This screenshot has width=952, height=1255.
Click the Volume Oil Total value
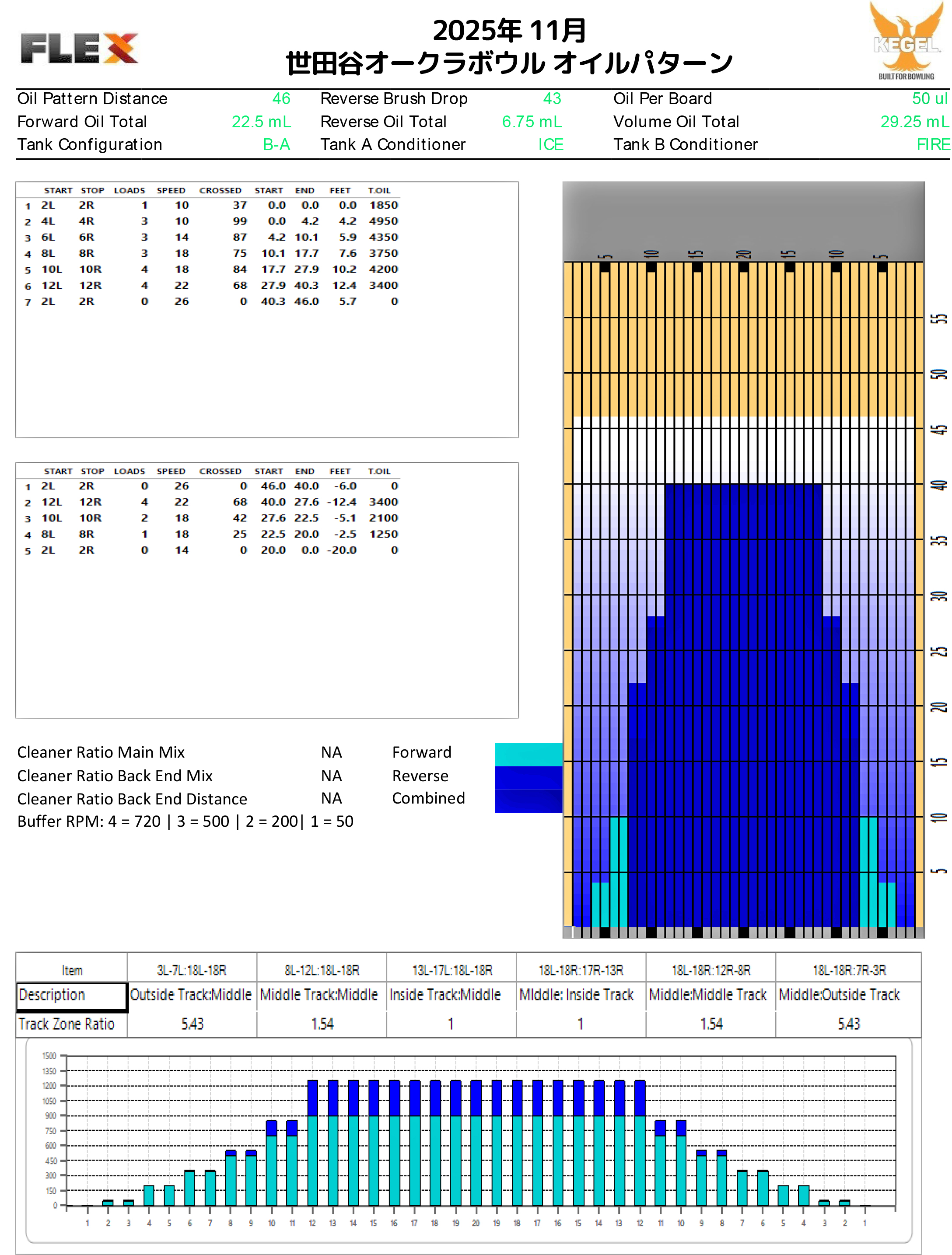913,122
